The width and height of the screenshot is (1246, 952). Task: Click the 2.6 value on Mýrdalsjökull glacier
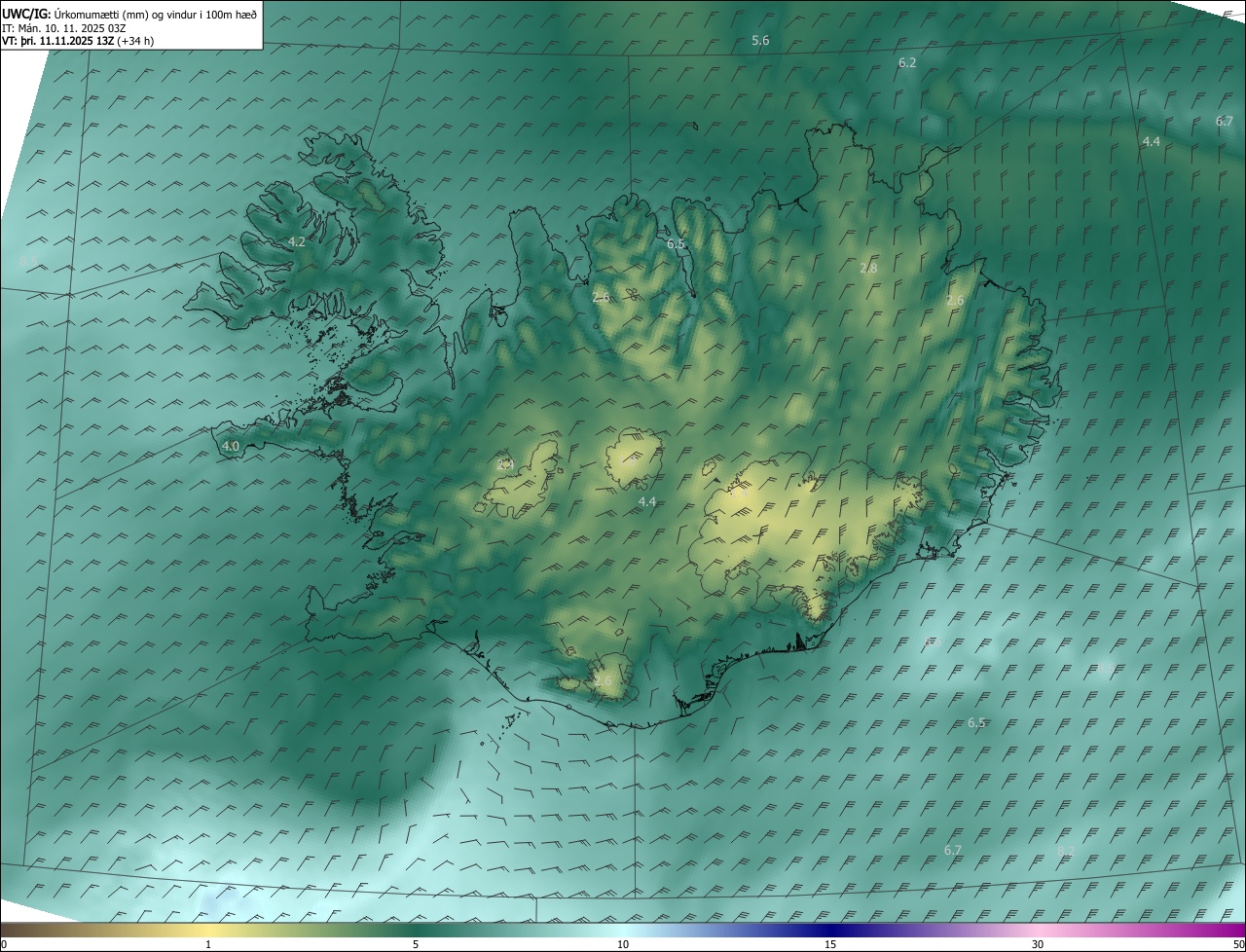[x=604, y=680]
